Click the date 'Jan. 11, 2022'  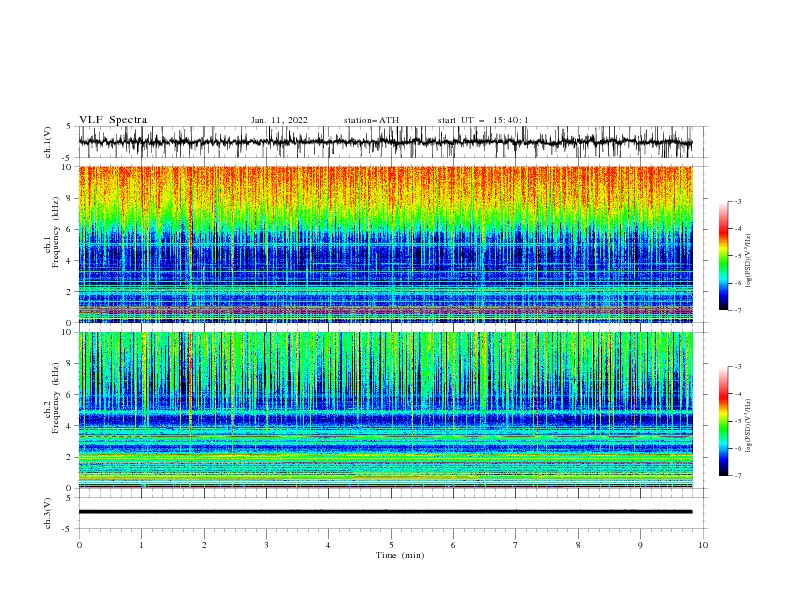(279, 120)
